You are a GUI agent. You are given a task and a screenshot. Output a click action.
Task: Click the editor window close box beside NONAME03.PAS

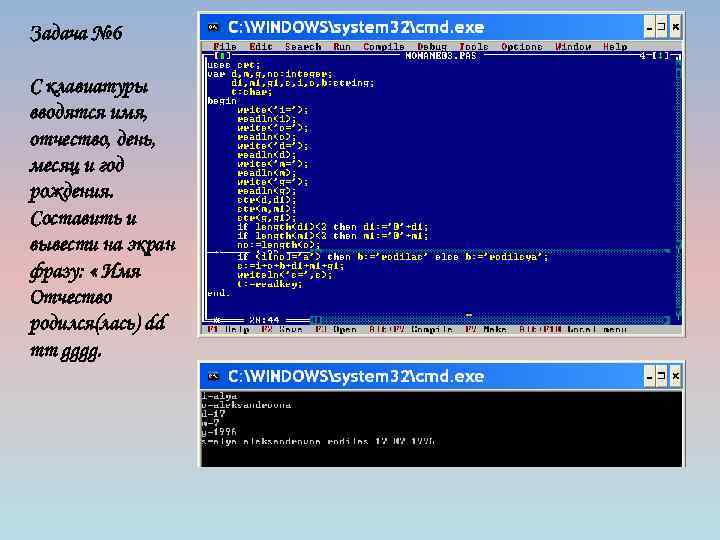[222, 56]
